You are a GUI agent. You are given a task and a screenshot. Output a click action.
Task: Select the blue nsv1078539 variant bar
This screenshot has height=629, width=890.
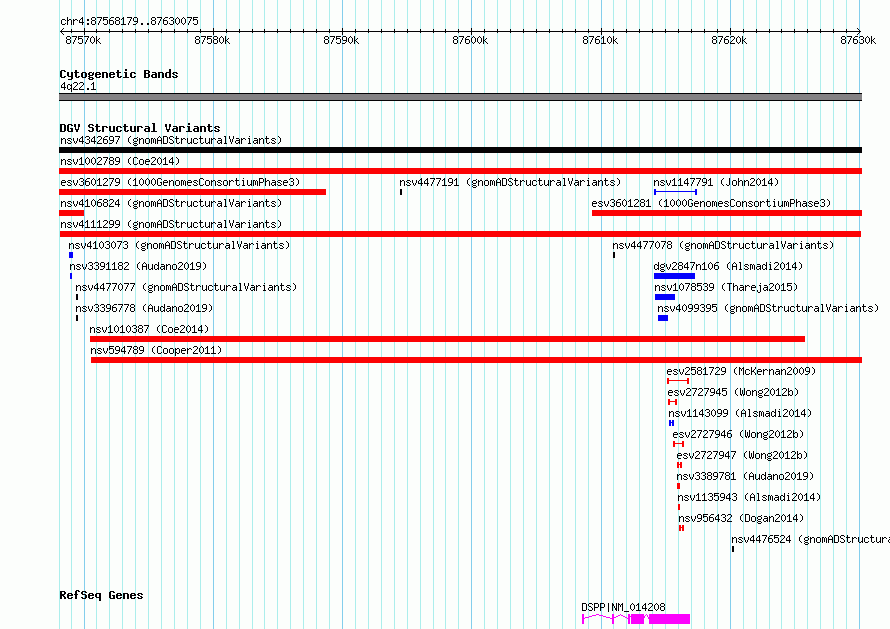665,297
